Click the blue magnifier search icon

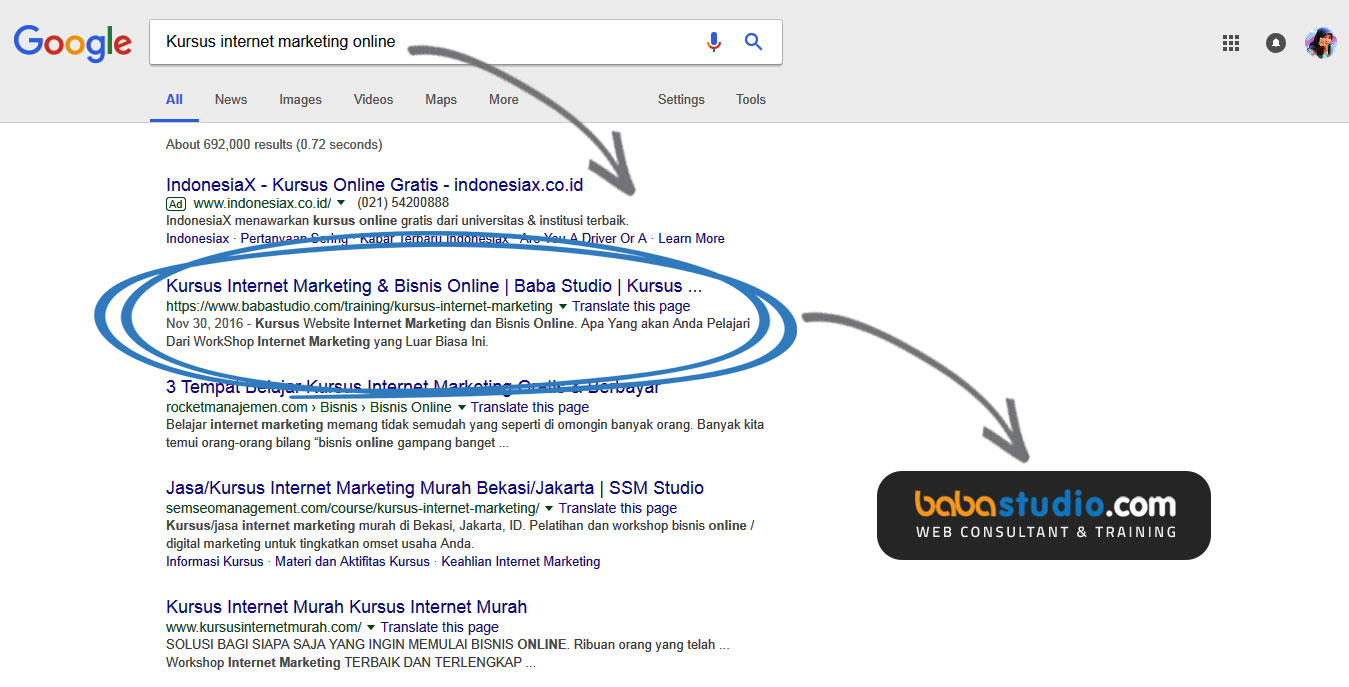(x=753, y=42)
